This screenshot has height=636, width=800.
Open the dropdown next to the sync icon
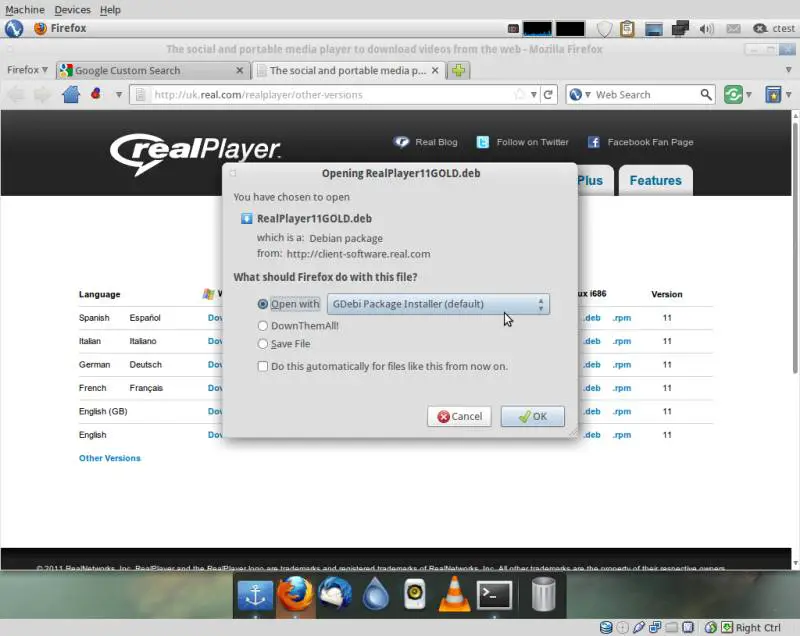(749, 94)
